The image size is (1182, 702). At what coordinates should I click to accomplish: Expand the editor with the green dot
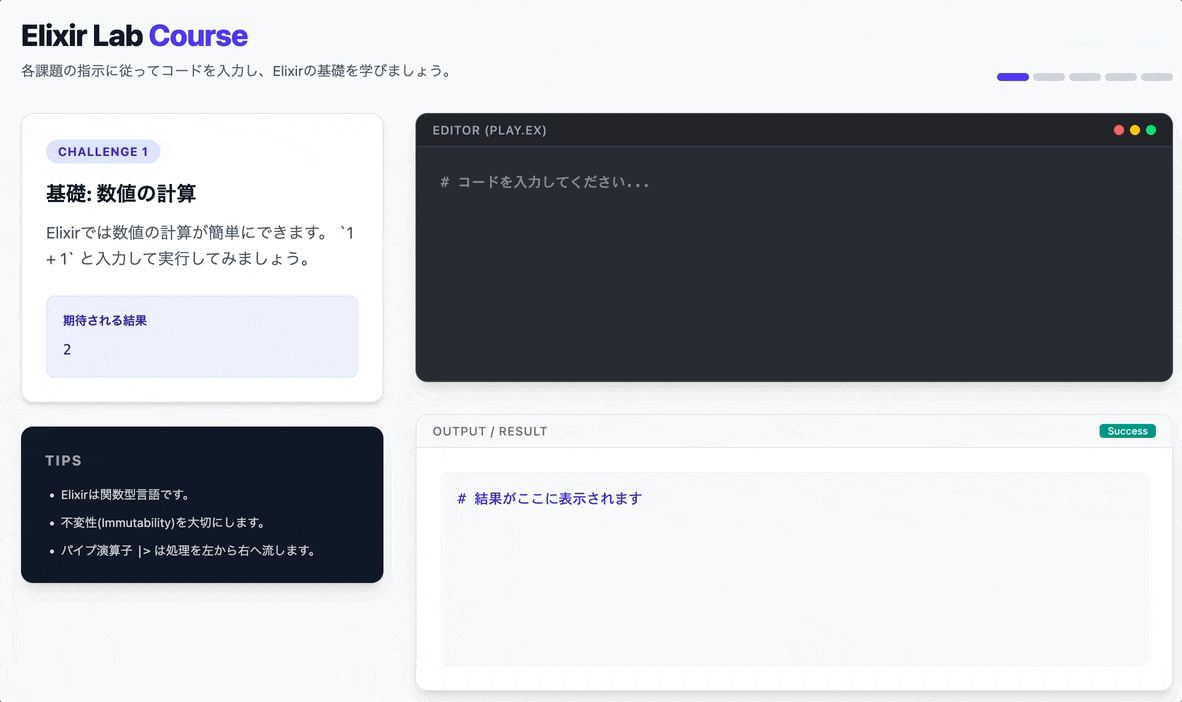1150,129
